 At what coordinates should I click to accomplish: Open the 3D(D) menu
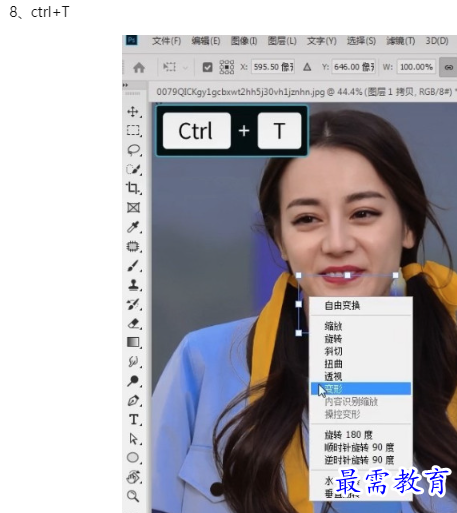[437, 41]
